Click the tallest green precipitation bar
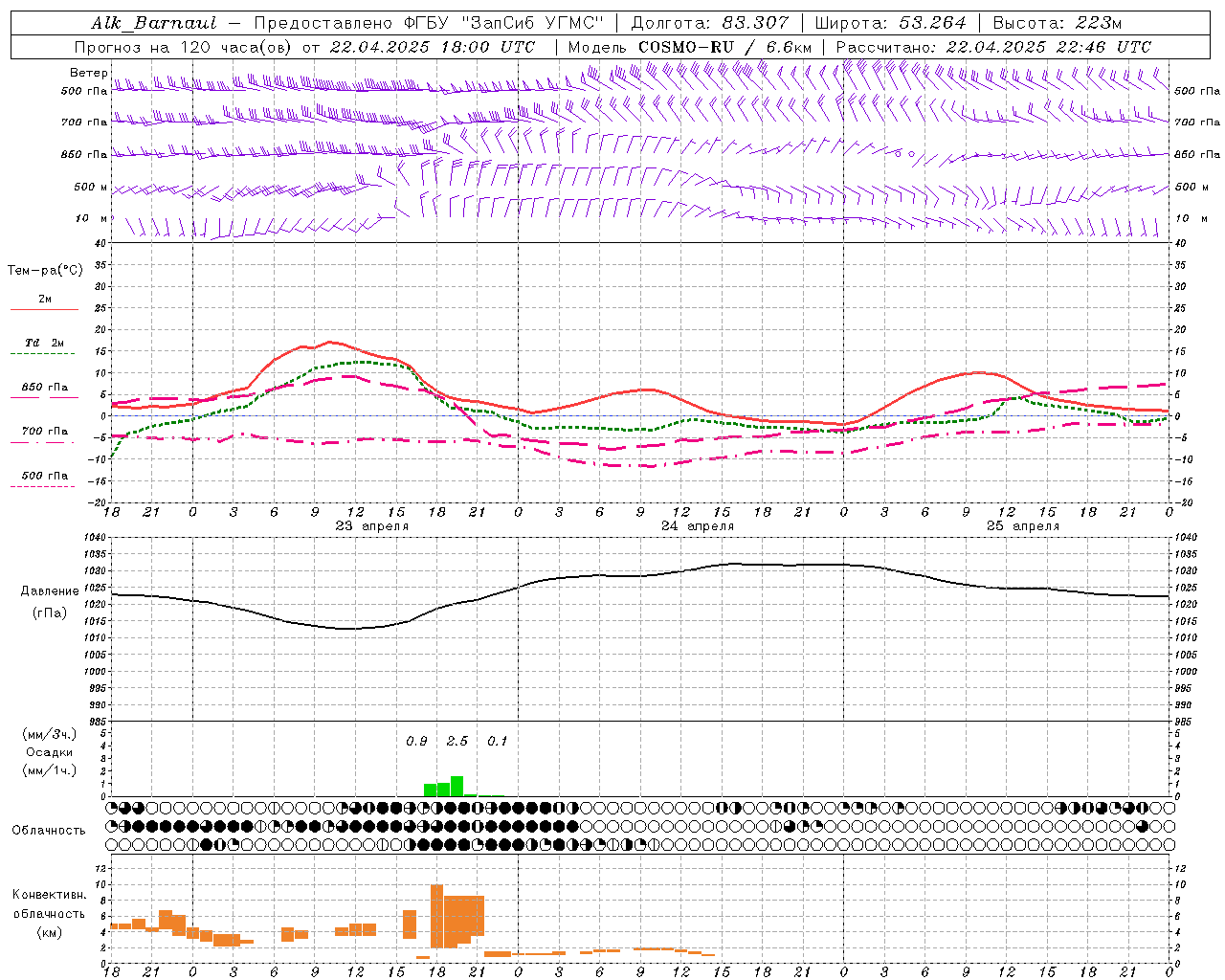1225x980 pixels. pyautogui.click(x=457, y=786)
